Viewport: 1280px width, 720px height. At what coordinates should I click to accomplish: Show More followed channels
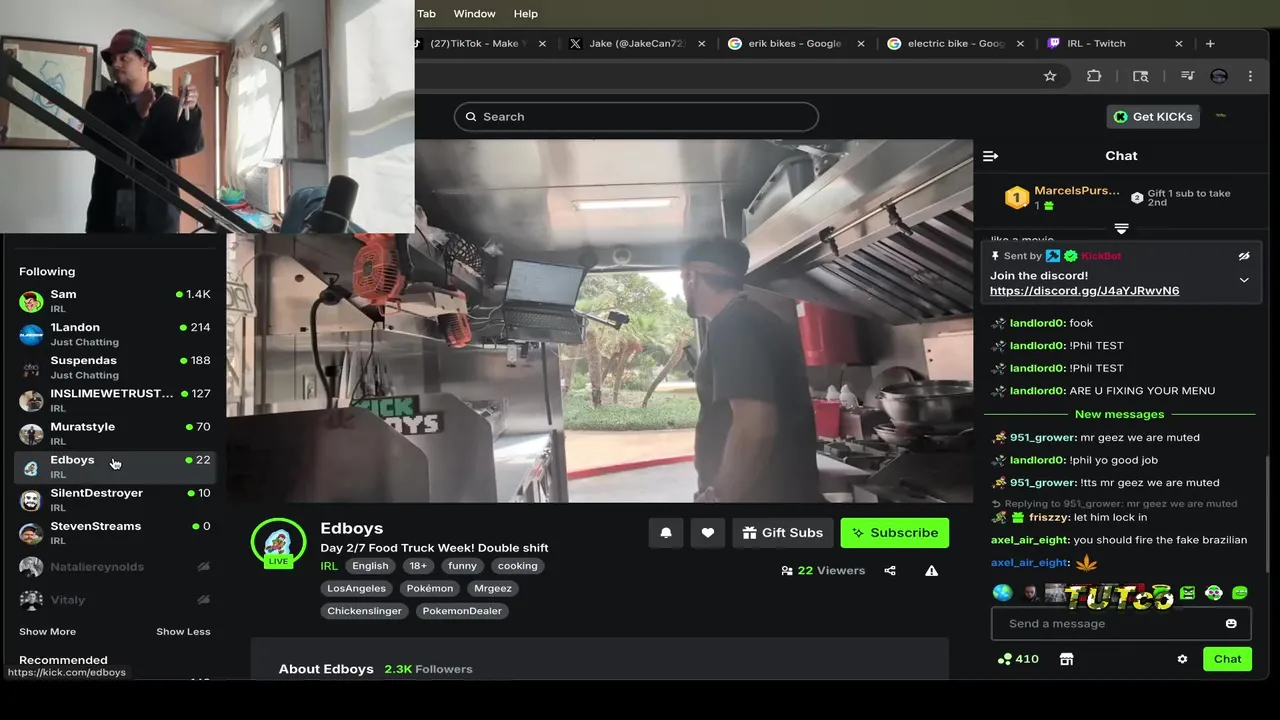pyautogui.click(x=47, y=632)
